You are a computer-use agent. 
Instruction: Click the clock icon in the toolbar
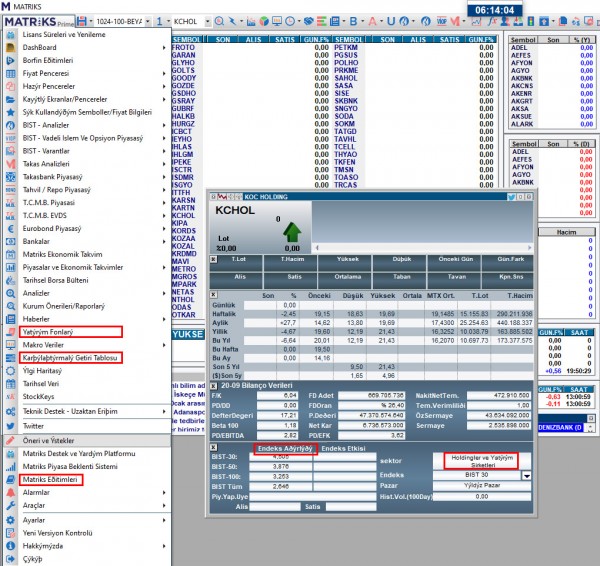click(x=290, y=21)
